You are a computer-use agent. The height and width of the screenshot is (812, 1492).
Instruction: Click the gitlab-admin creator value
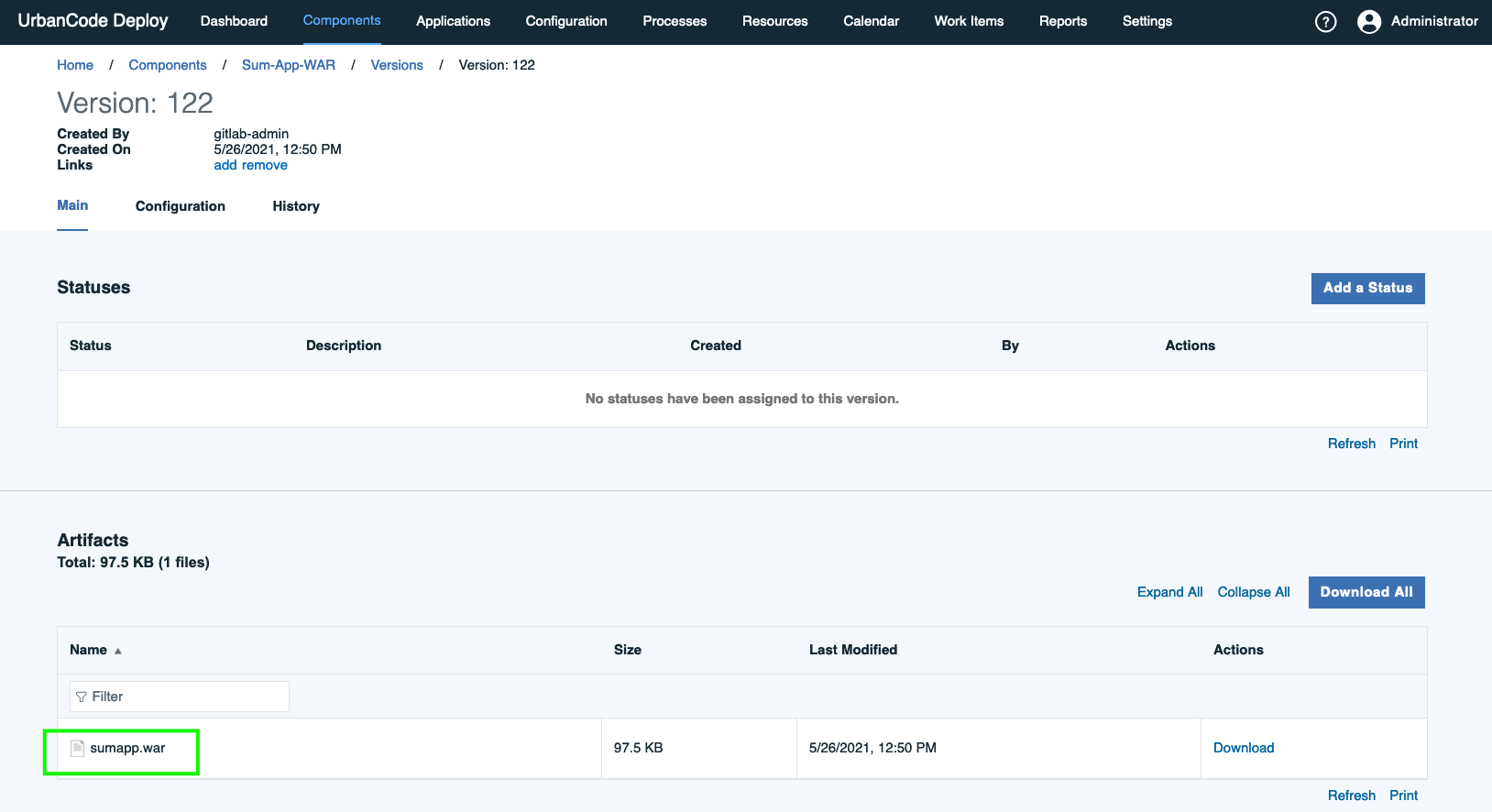tap(251, 134)
